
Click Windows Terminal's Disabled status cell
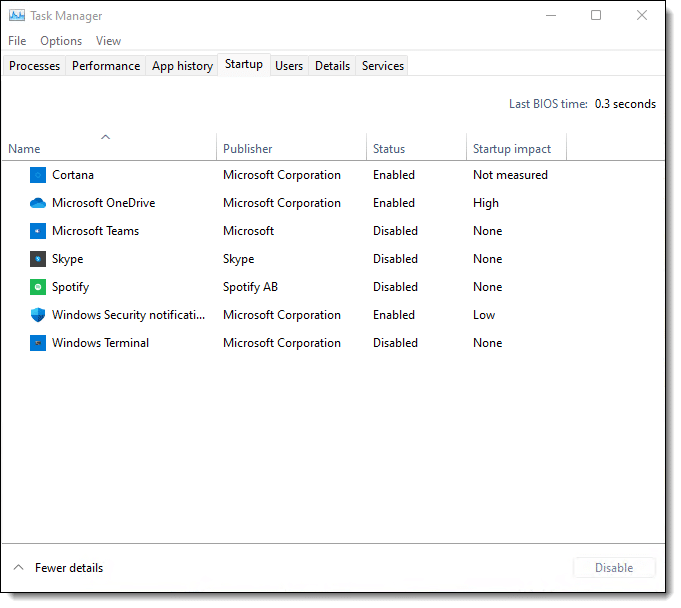point(395,343)
